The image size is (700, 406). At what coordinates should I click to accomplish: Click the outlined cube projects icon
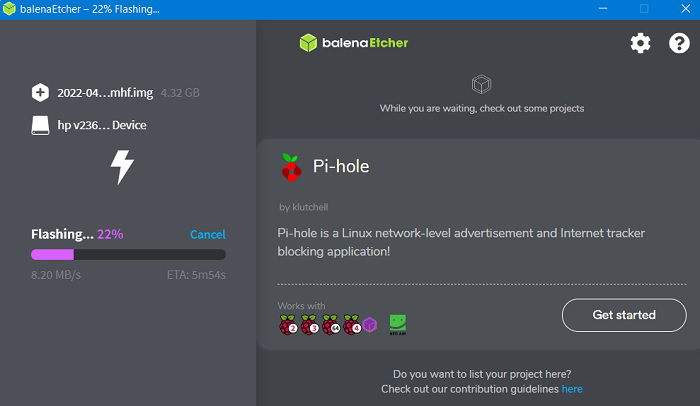(x=481, y=84)
